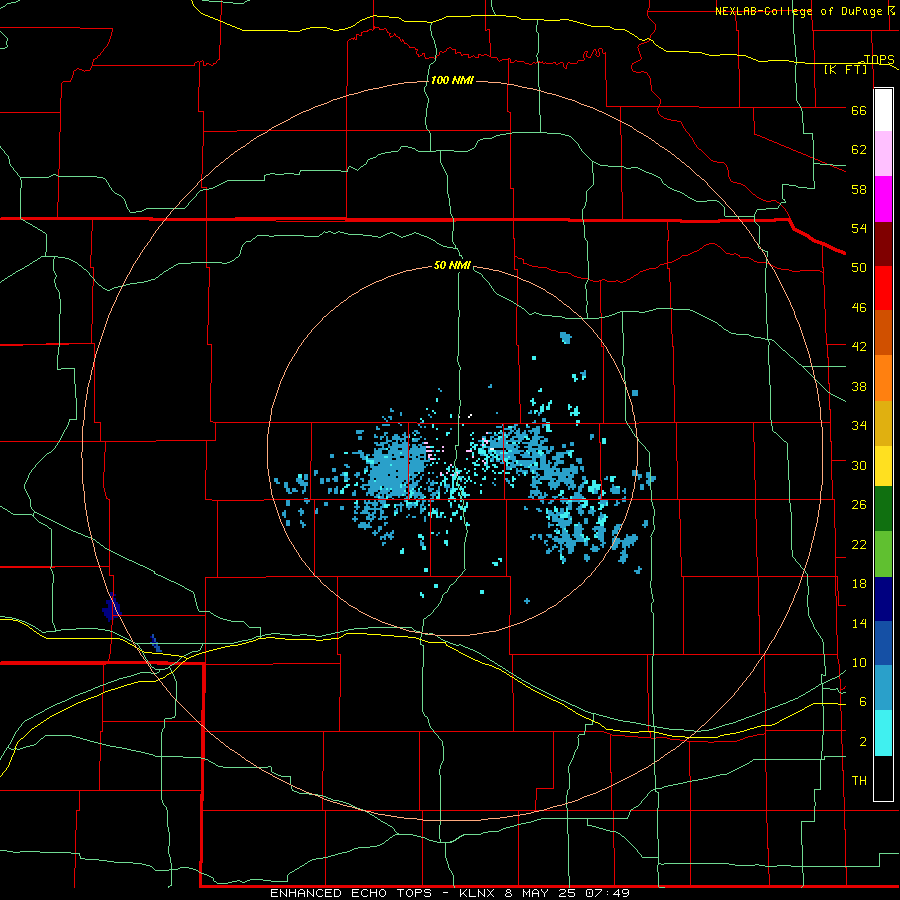Click the 62 legend scale value
Viewport: 900px width, 900px height.
click(x=859, y=150)
